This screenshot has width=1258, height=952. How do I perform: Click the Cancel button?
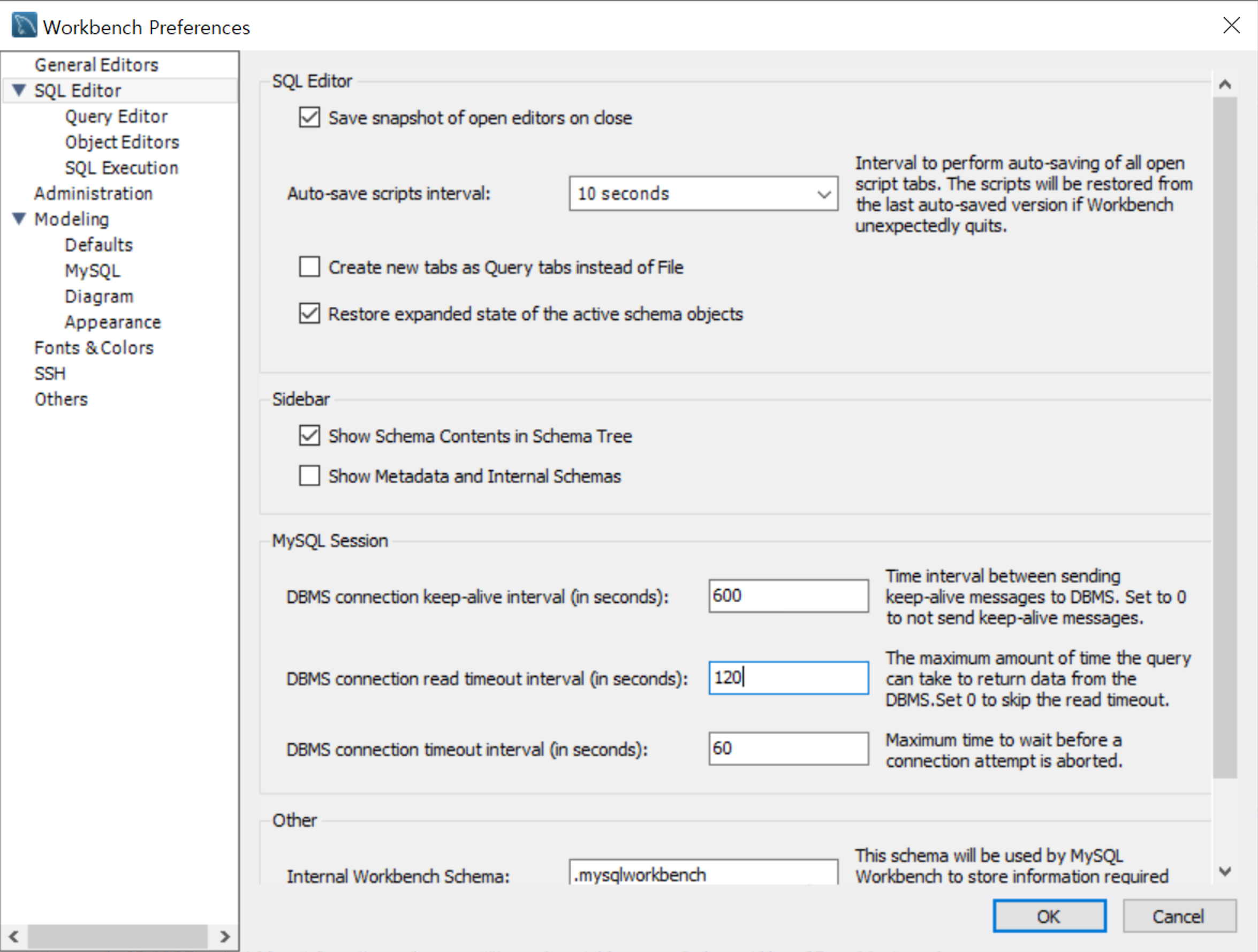(1179, 916)
